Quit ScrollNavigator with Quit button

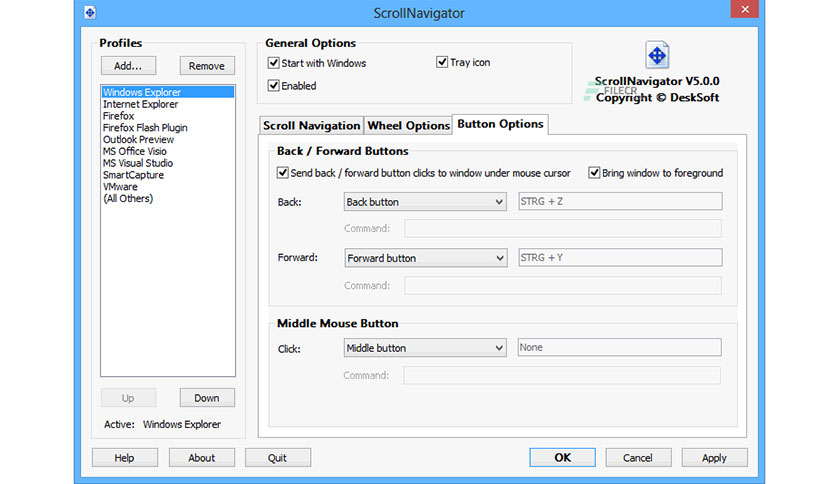click(x=277, y=457)
